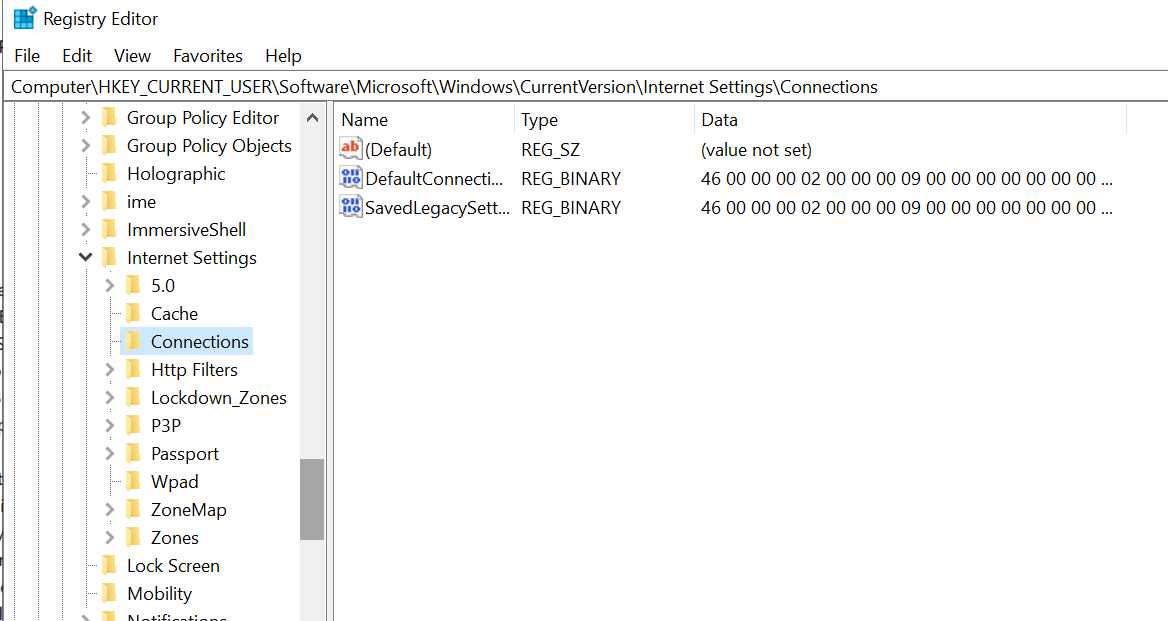The height and width of the screenshot is (621, 1168).
Task: Click the tree pane scrollbar thumb
Action: (312, 499)
